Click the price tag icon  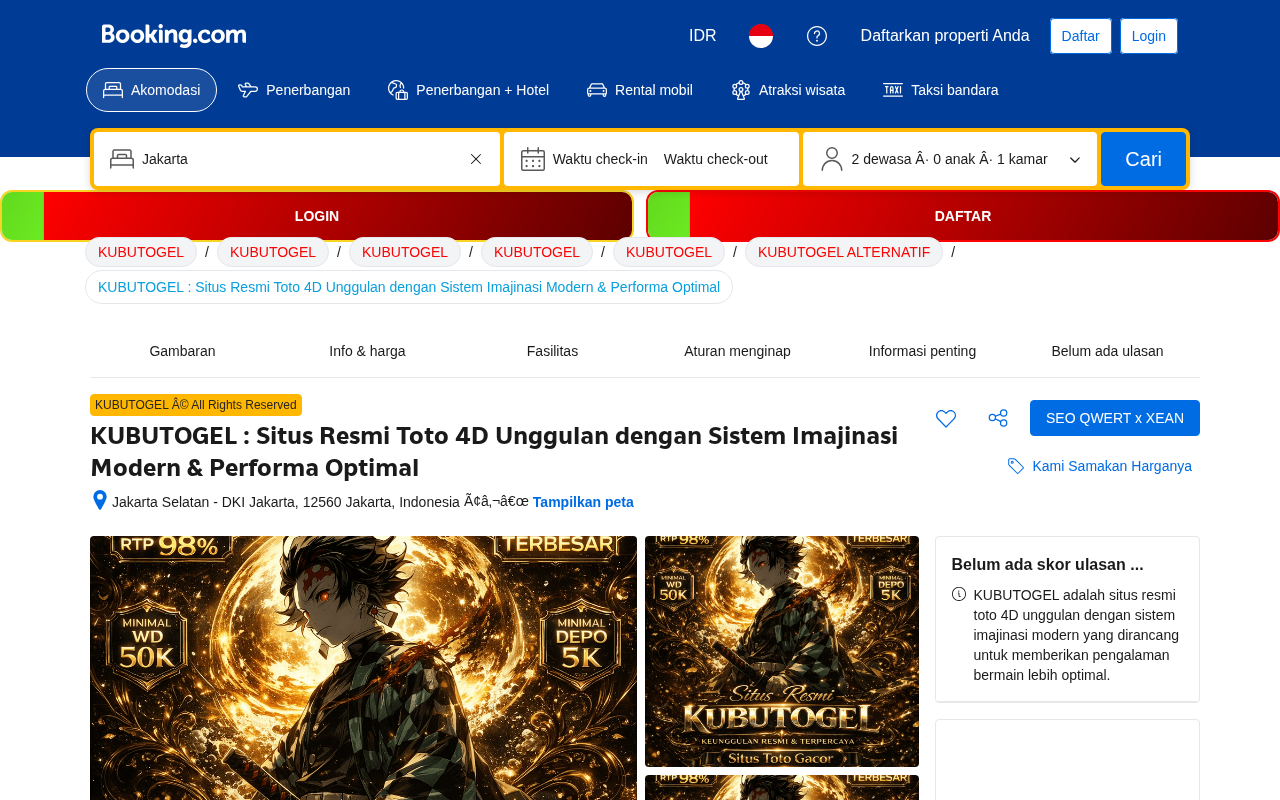pos(1016,466)
